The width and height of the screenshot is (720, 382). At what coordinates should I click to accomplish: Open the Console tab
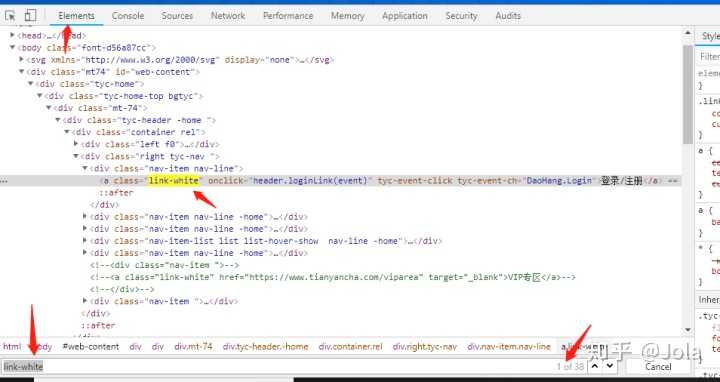pos(128,16)
